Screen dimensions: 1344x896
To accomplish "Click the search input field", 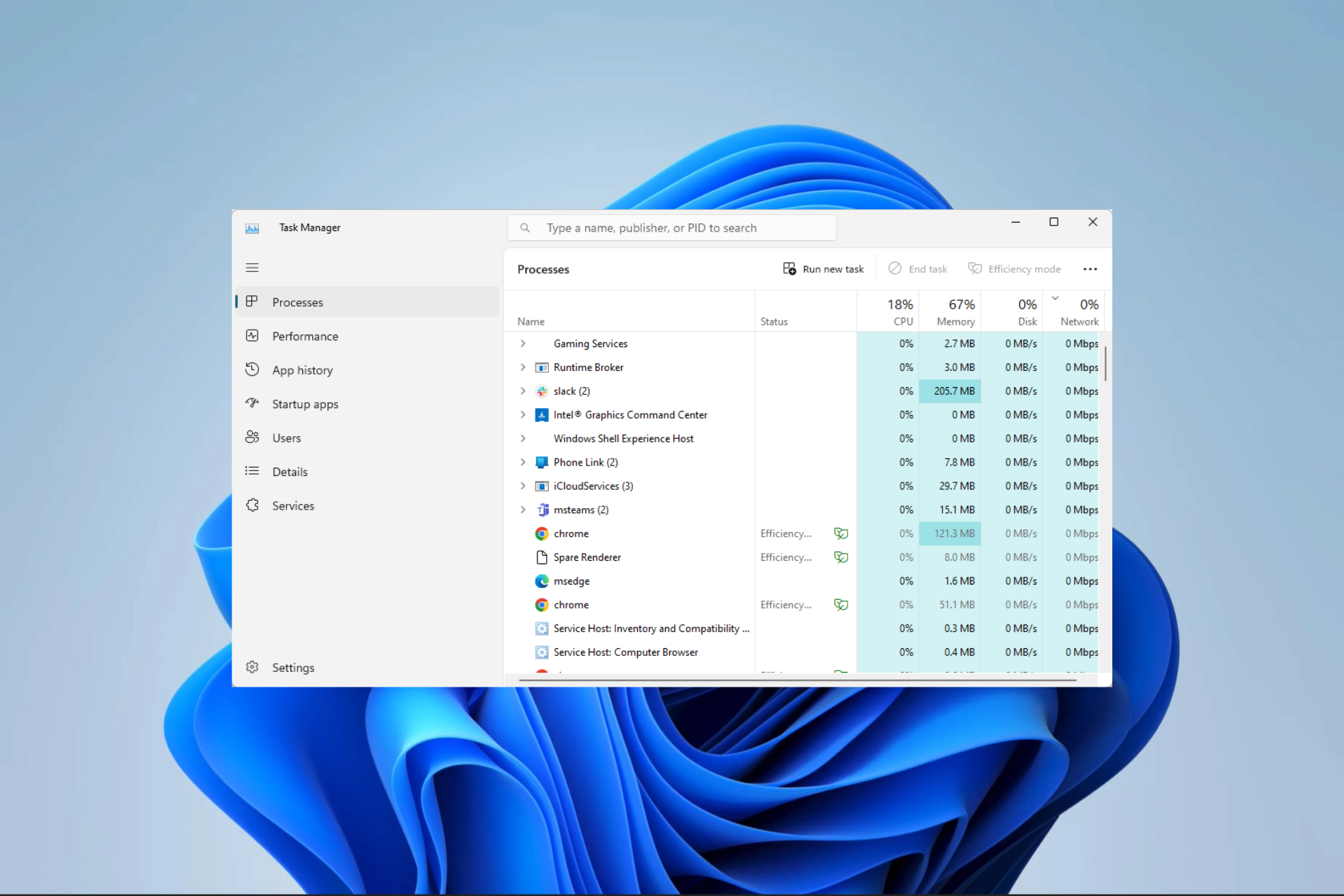I will point(672,228).
